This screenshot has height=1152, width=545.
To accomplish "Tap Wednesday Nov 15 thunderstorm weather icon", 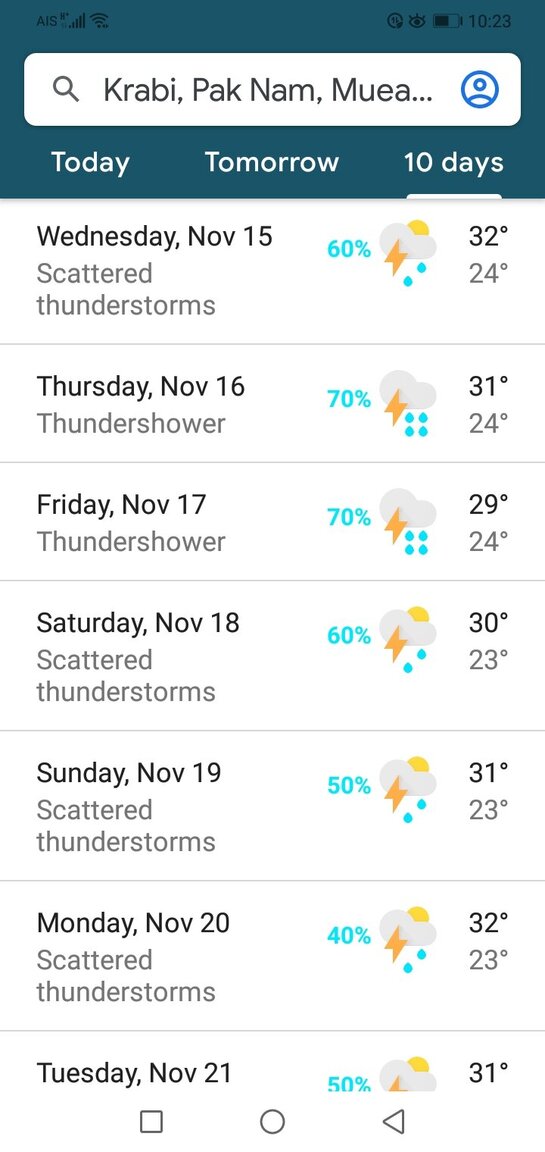I will [408, 252].
